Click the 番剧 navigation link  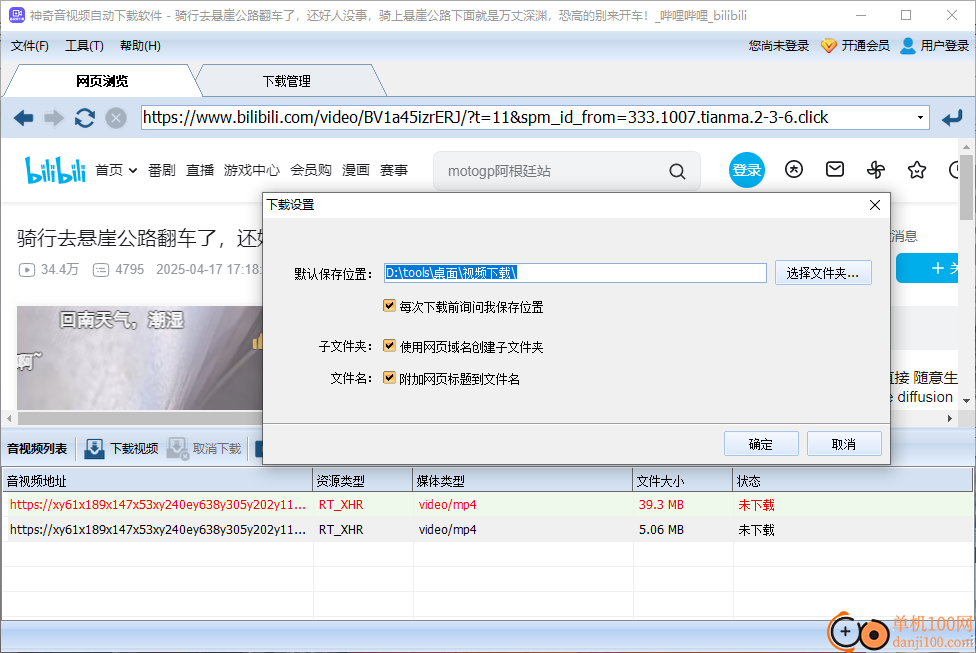click(x=162, y=171)
